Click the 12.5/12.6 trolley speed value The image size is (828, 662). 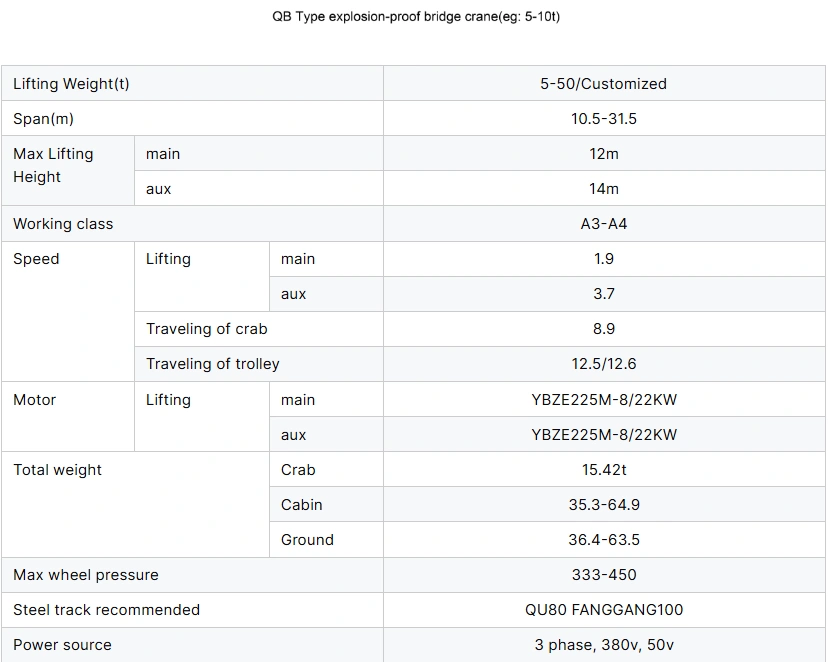(x=603, y=364)
